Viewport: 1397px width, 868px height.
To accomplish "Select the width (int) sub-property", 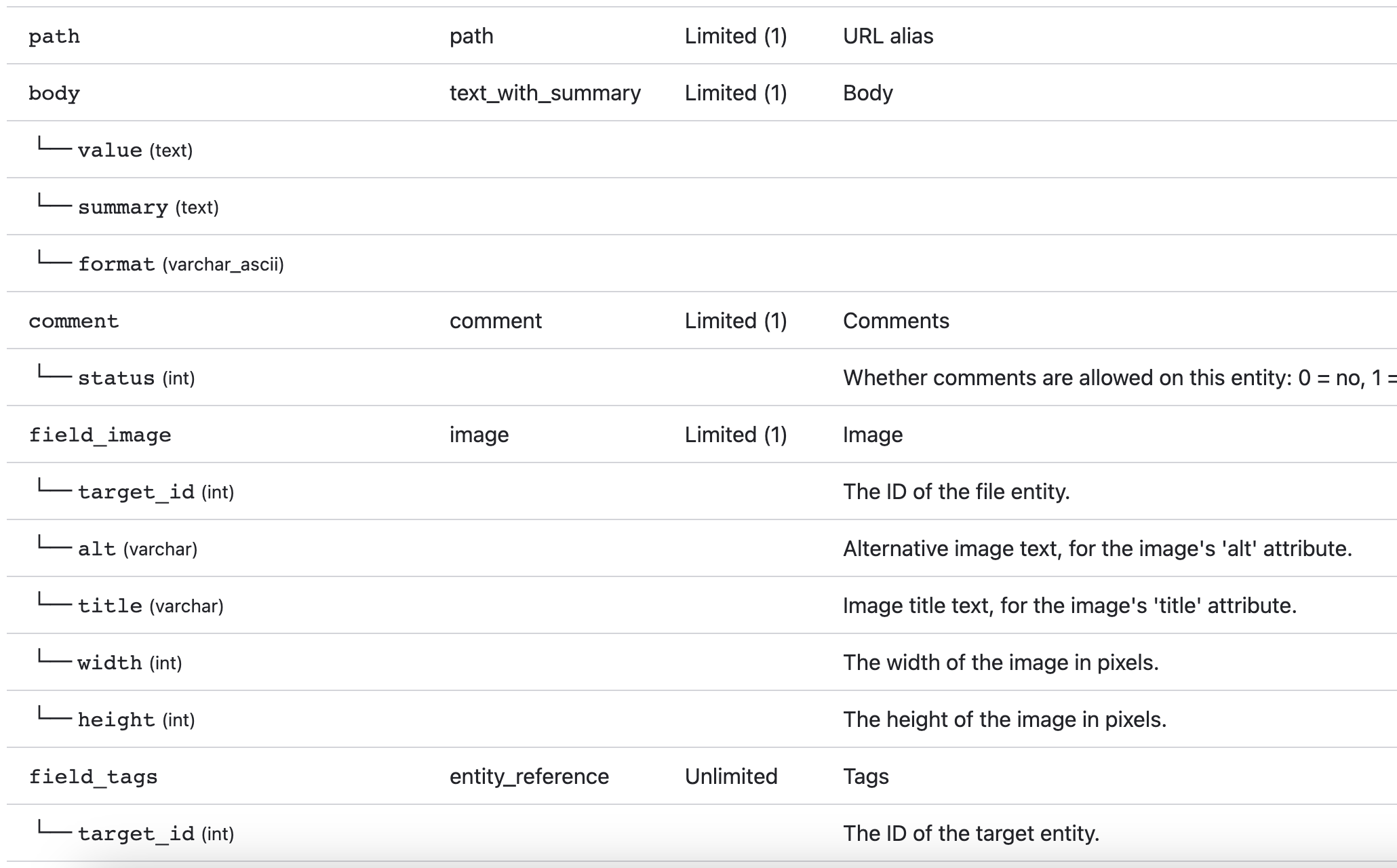I will coord(130,663).
